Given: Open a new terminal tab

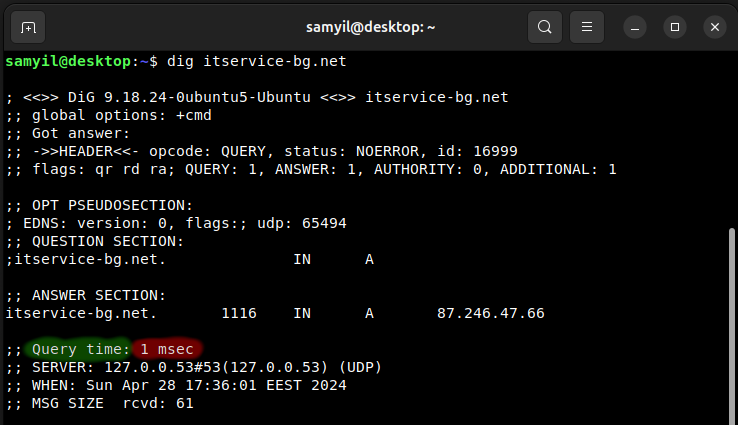Looking at the screenshot, I should (28, 27).
